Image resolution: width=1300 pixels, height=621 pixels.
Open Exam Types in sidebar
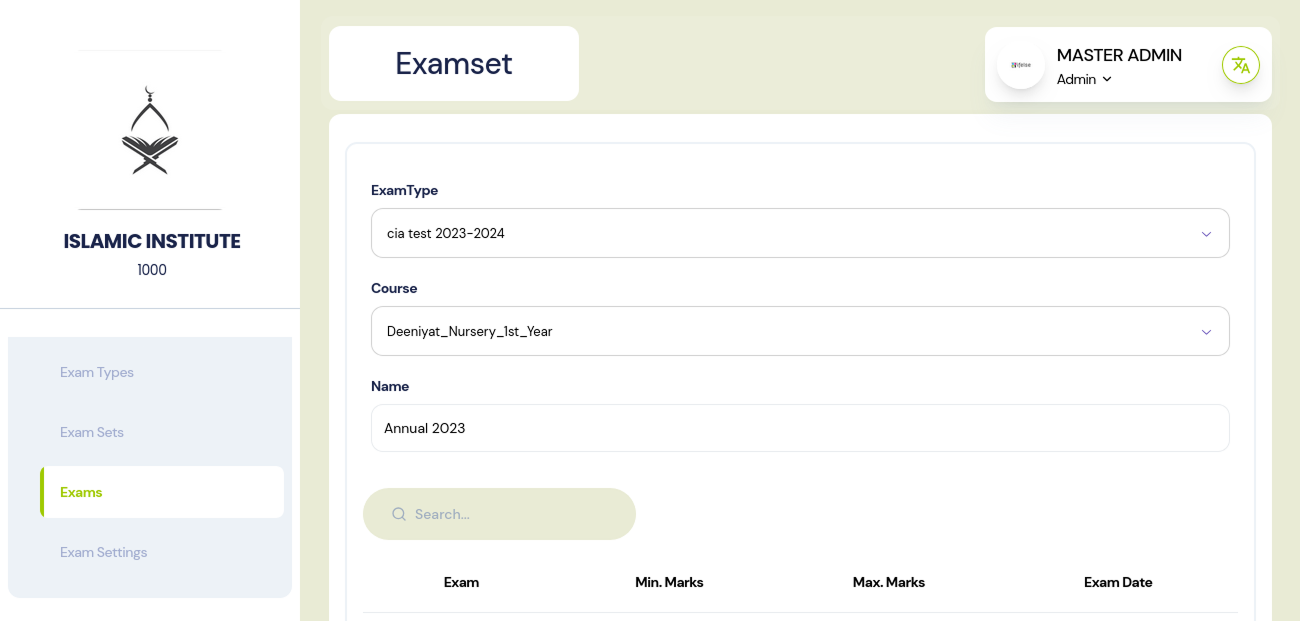pos(97,372)
